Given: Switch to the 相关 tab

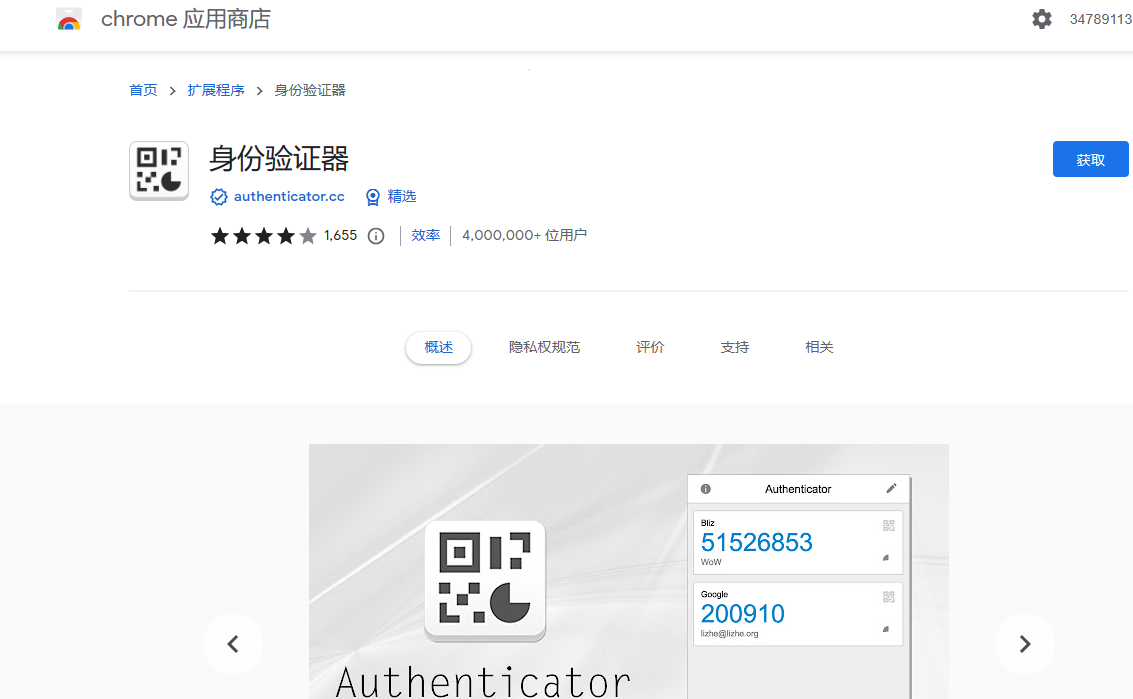Looking at the screenshot, I should [819, 348].
